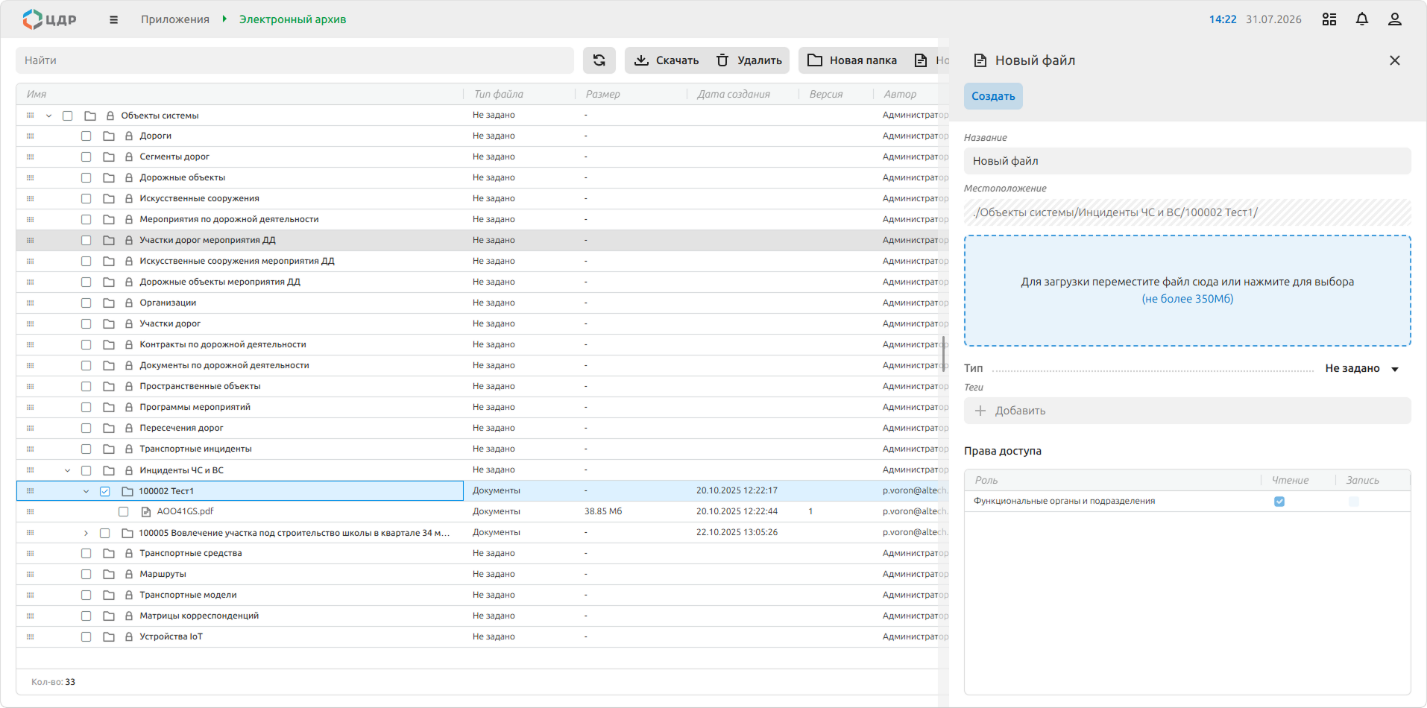The height and width of the screenshot is (708, 1427).
Task: Edit the Название field Новый файл
Action: click(x=1187, y=161)
